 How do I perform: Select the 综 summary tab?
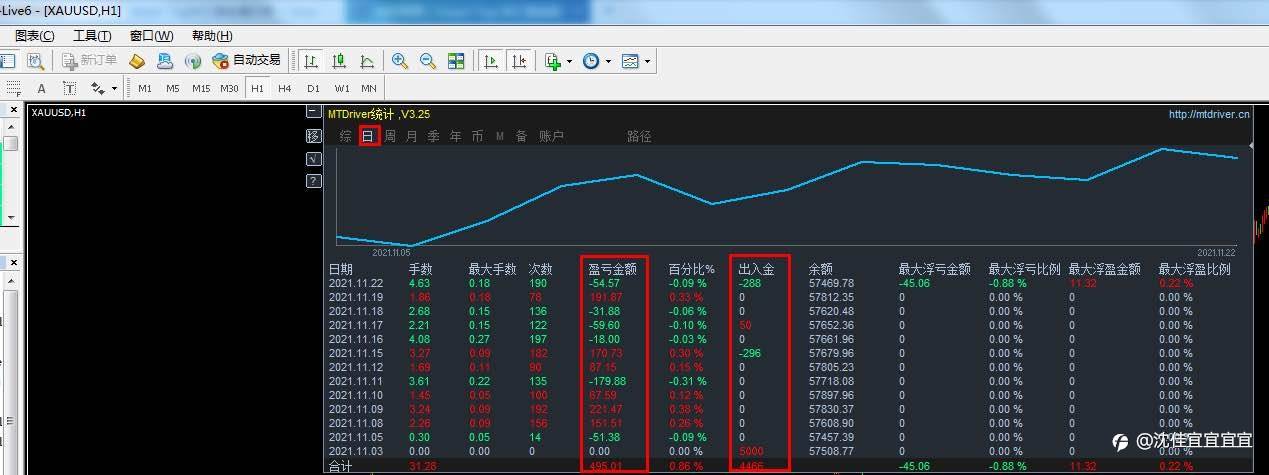point(346,136)
